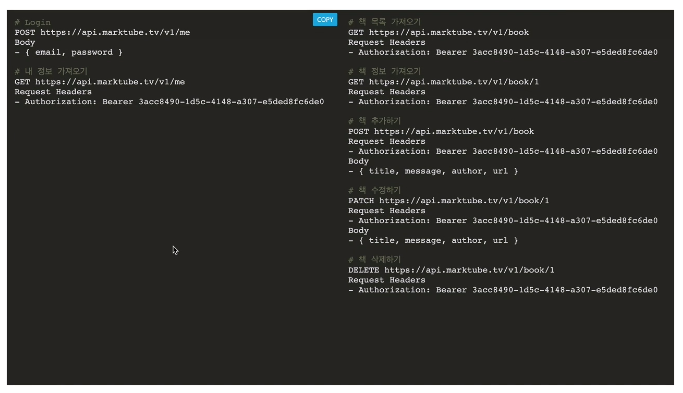Click Authorization Bearer line under POST book
This screenshot has height=393, width=683.
503,152
